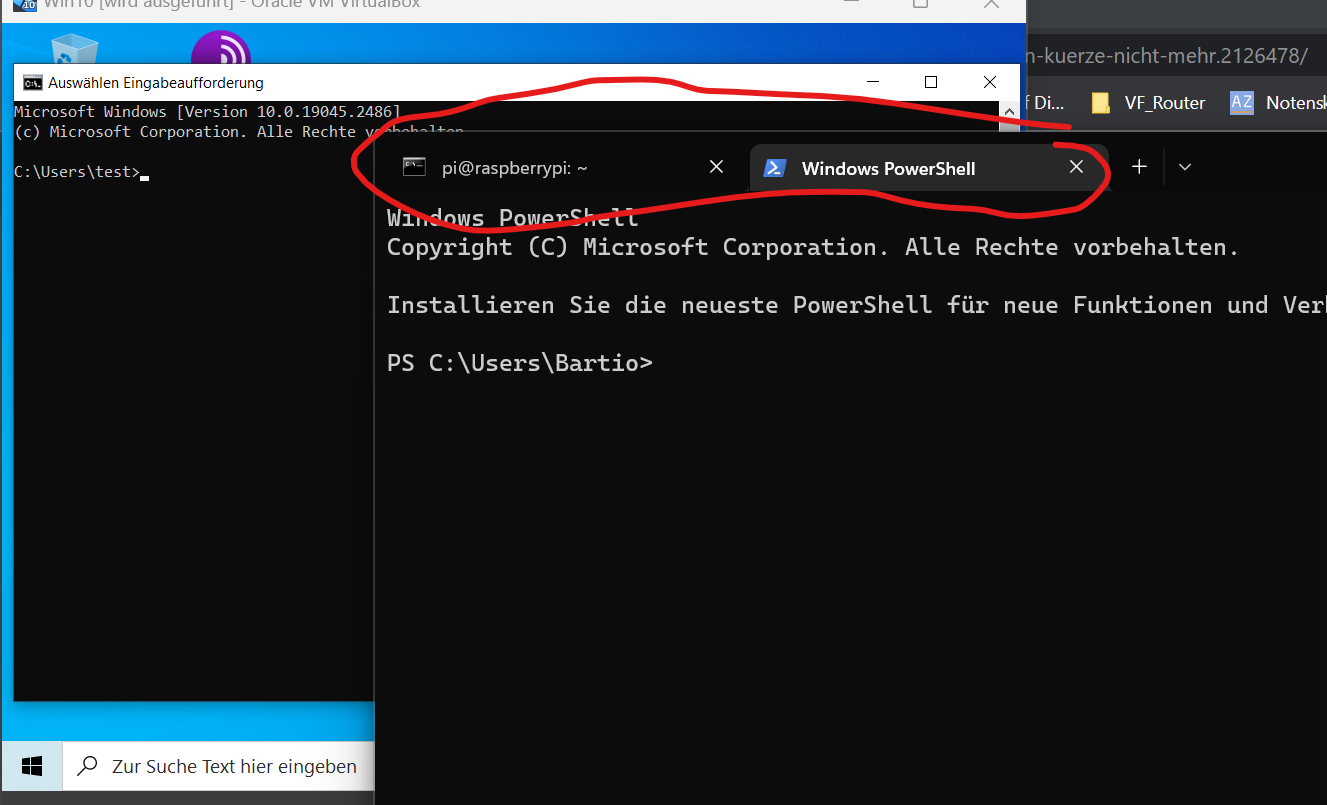Close the Windows PowerShell tab
The width and height of the screenshot is (1327, 805).
point(1076,167)
